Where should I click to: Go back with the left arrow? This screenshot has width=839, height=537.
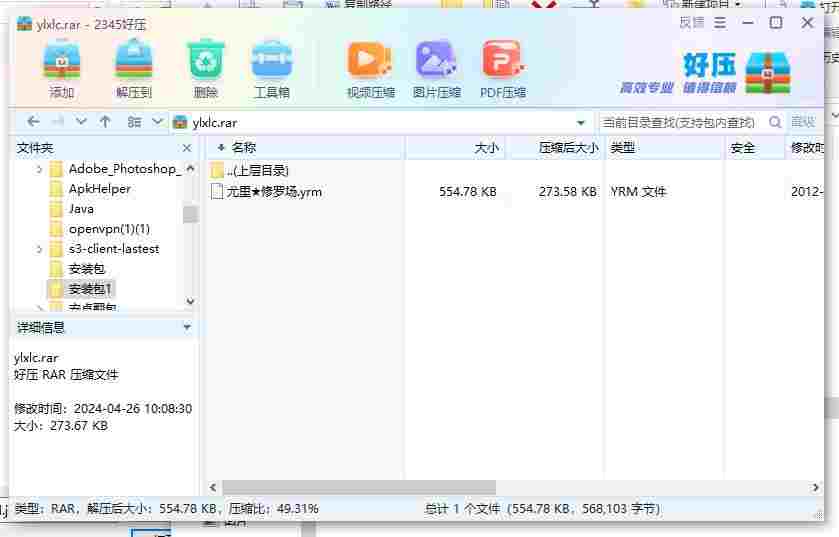pos(33,122)
